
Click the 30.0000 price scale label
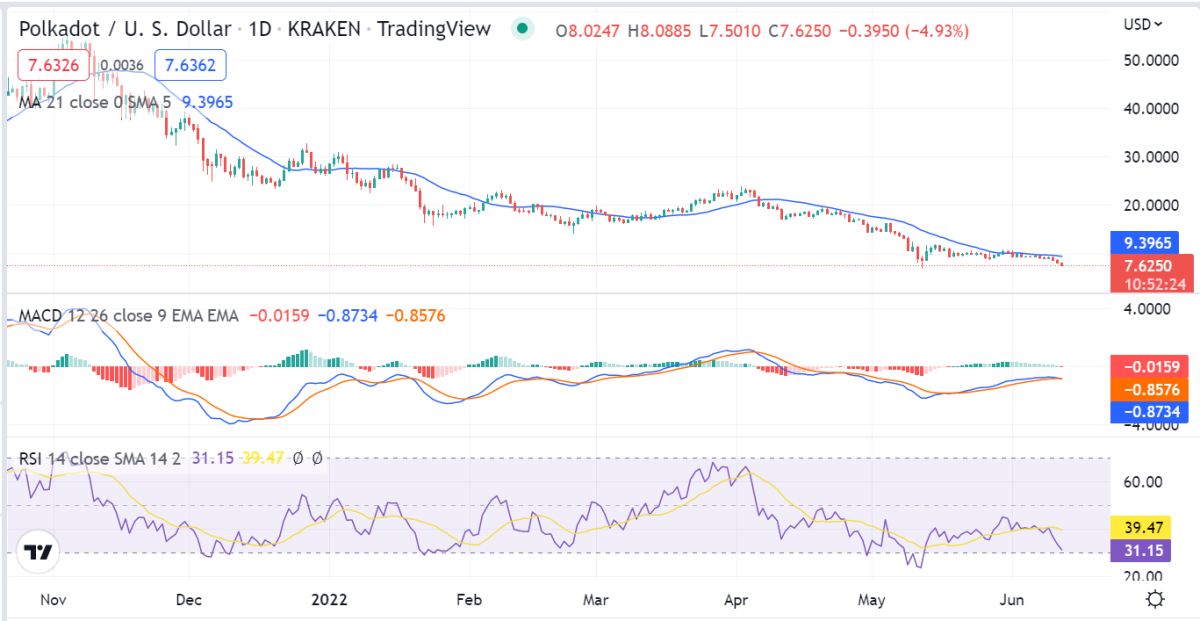[1151, 157]
